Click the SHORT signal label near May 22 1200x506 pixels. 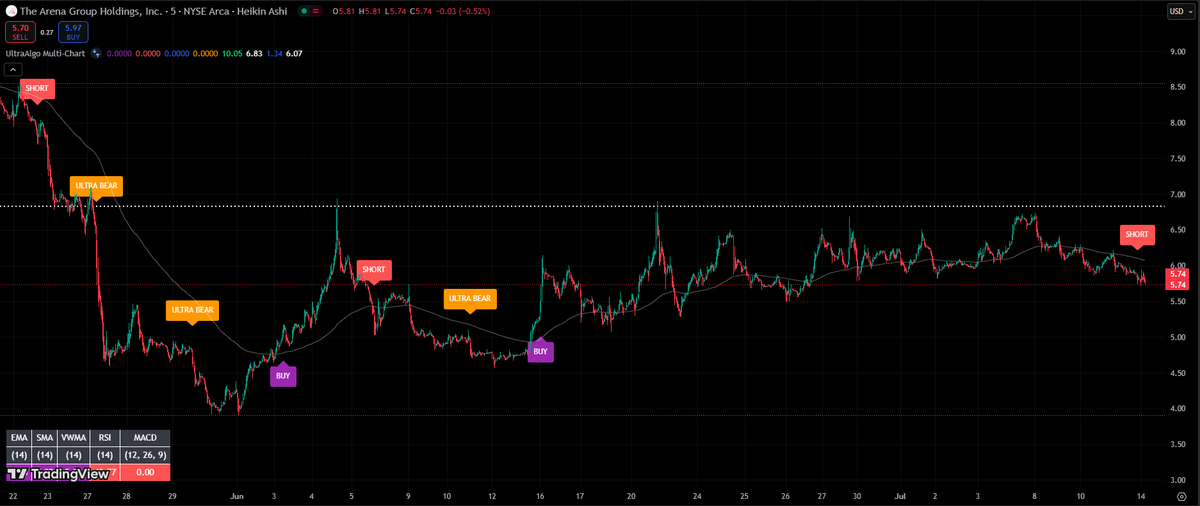(x=37, y=88)
